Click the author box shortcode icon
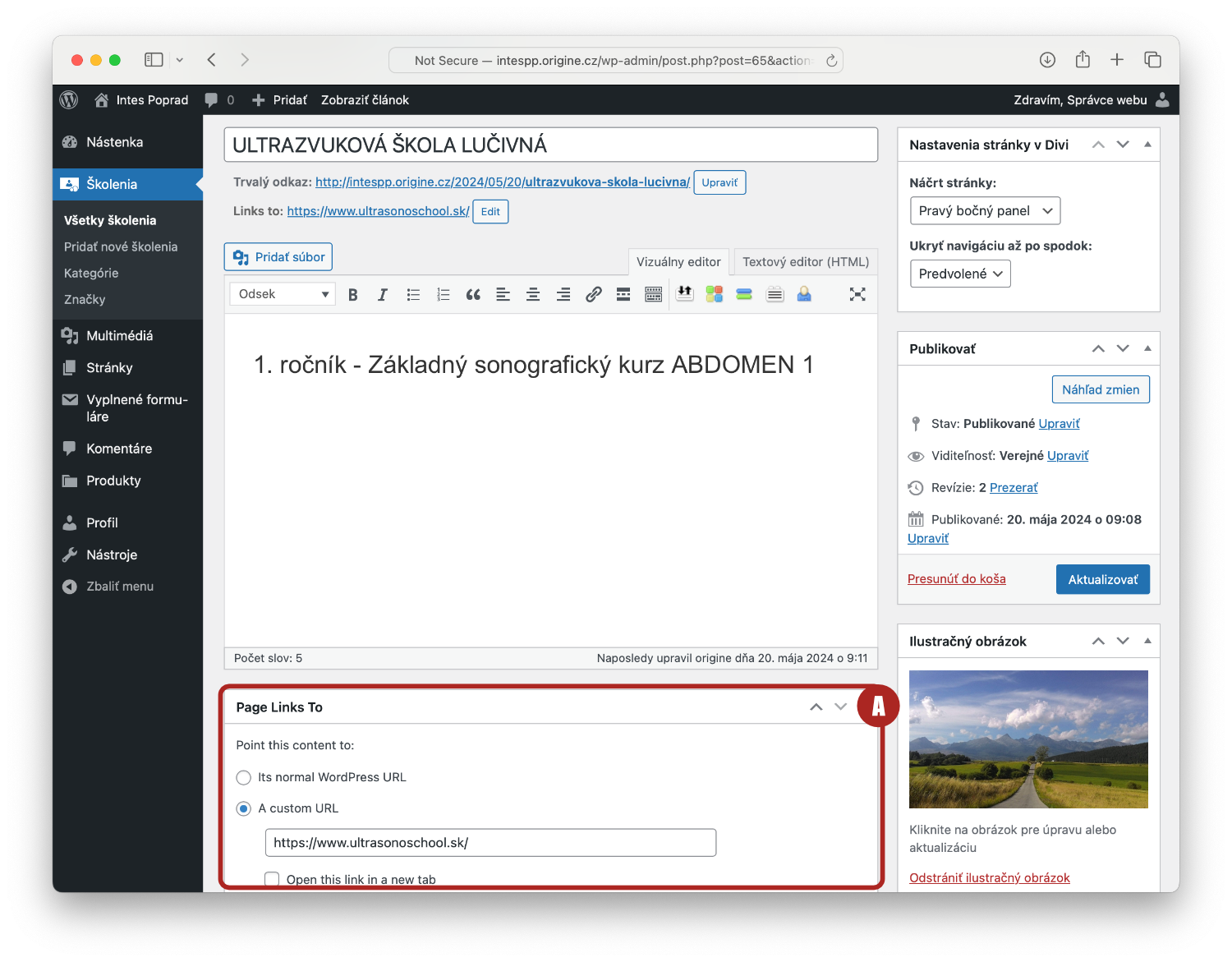 pyautogui.click(x=804, y=294)
